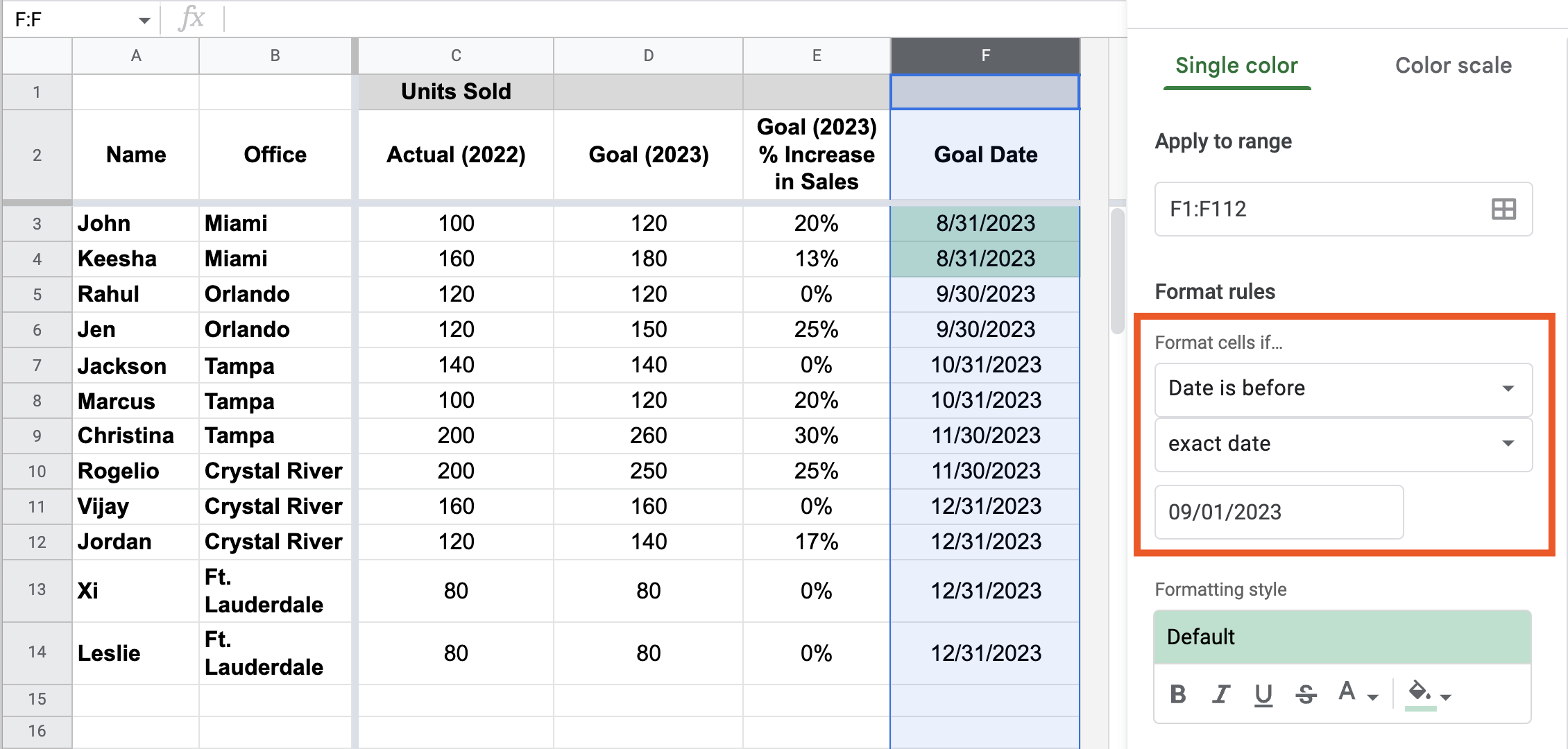
Task: Click the fx formula icon
Action: pos(191,19)
